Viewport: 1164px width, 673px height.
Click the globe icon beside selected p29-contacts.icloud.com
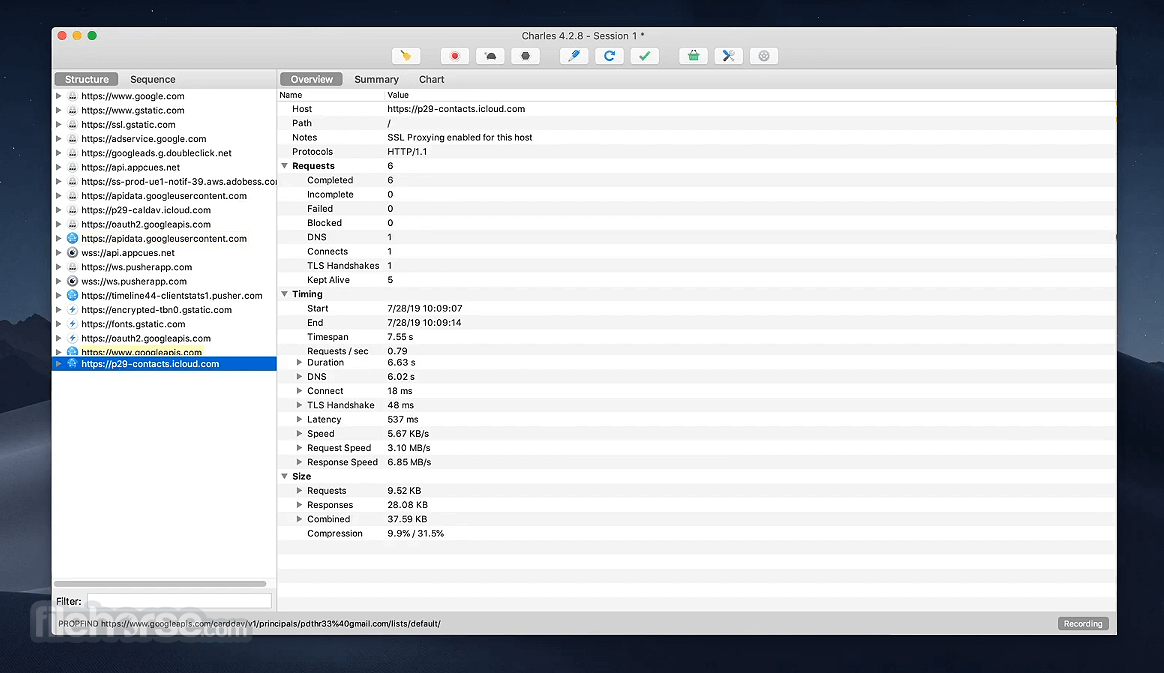tap(72, 364)
